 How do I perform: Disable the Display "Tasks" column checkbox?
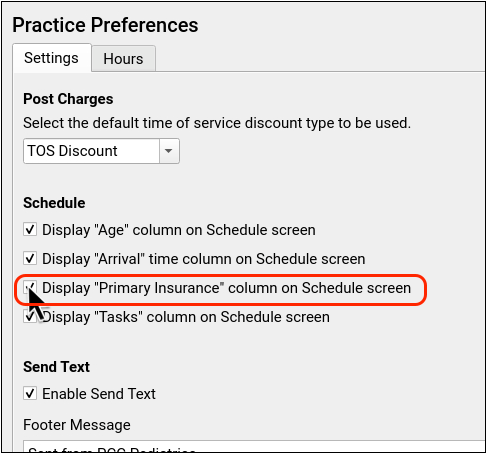pyautogui.click(x=30, y=316)
